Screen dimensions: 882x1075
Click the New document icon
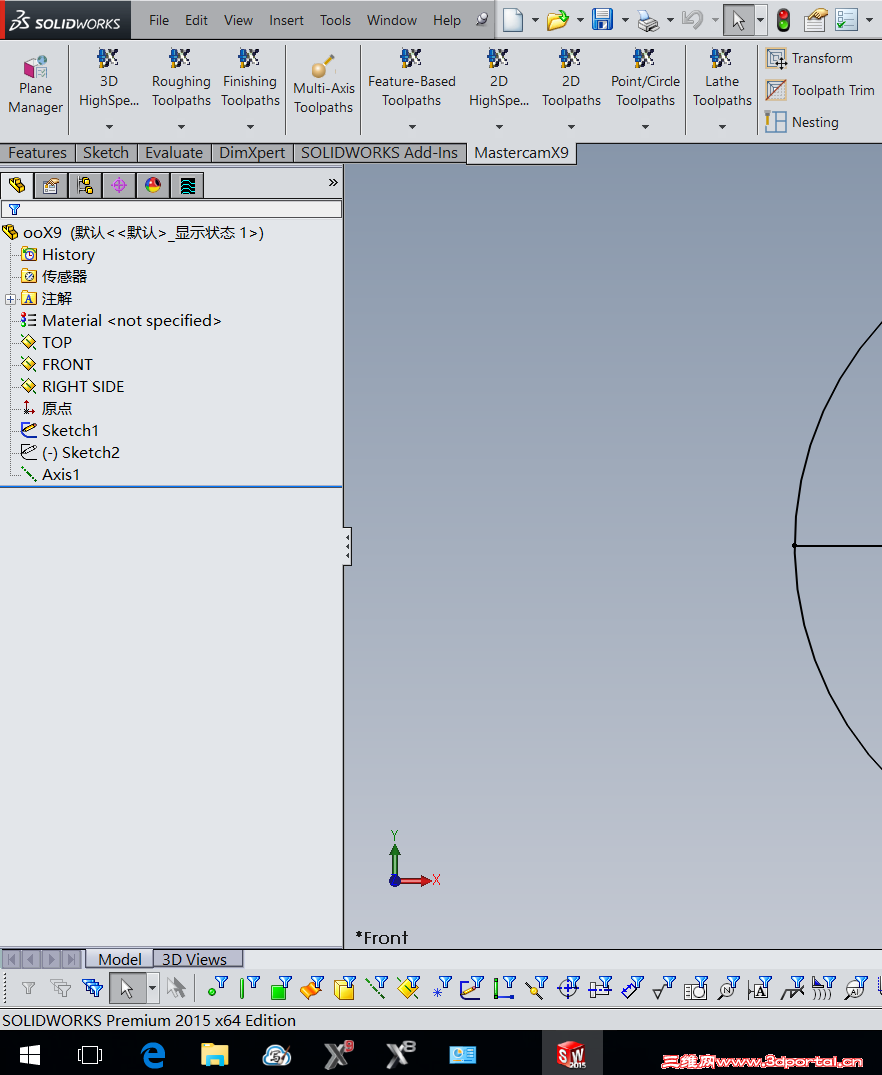[513, 20]
